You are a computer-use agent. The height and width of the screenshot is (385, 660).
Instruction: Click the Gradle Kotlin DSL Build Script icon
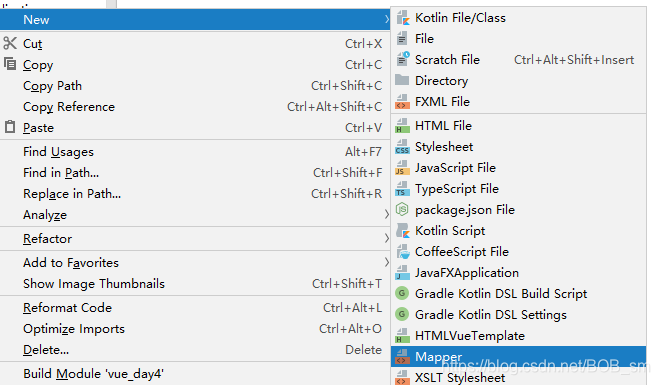click(402, 293)
